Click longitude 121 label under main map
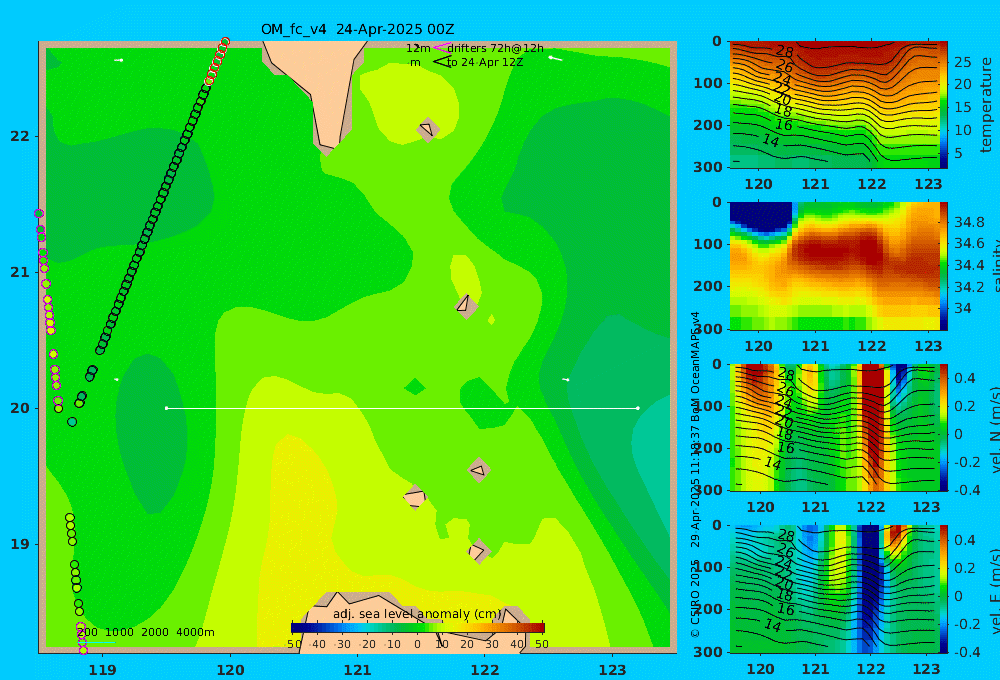This screenshot has height=680, width=1000. pyautogui.click(x=358, y=670)
